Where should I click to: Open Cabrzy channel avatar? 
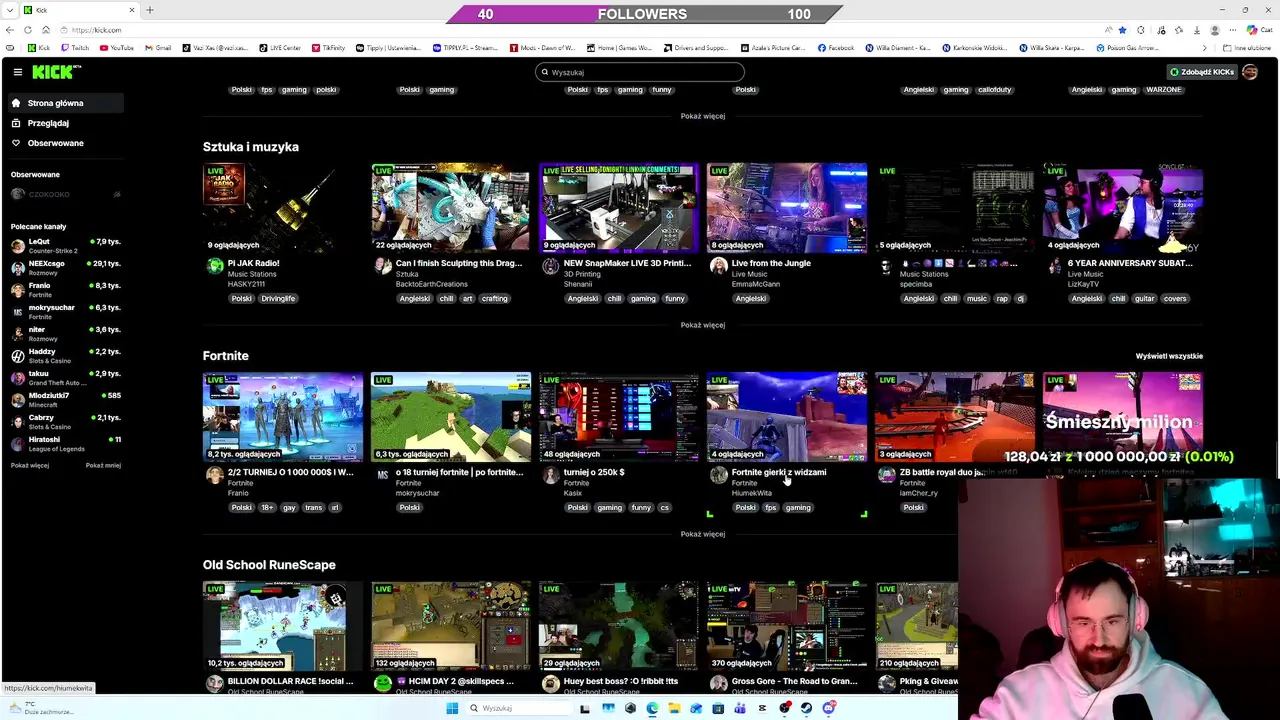pyautogui.click(x=18, y=422)
